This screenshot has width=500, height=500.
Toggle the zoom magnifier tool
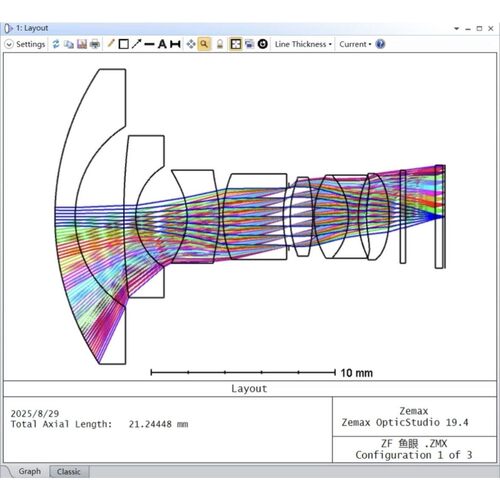[204, 44]
